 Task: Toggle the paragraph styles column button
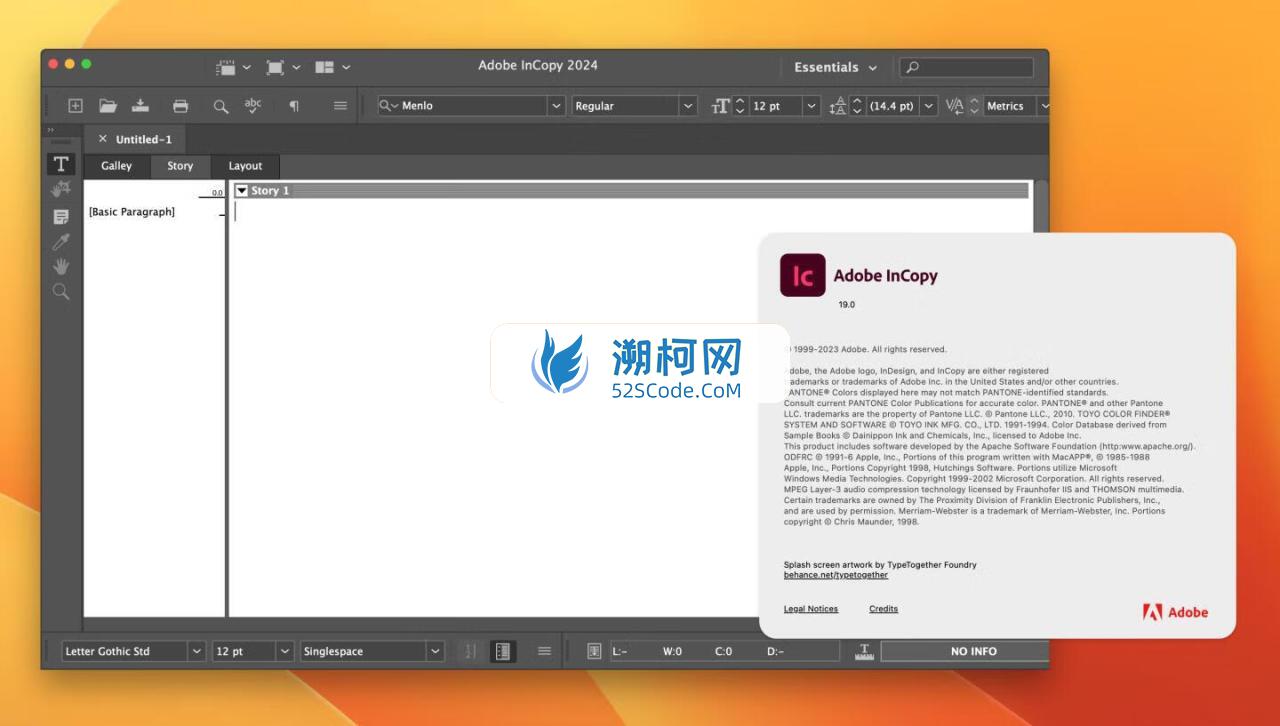[x=502, y=651]
